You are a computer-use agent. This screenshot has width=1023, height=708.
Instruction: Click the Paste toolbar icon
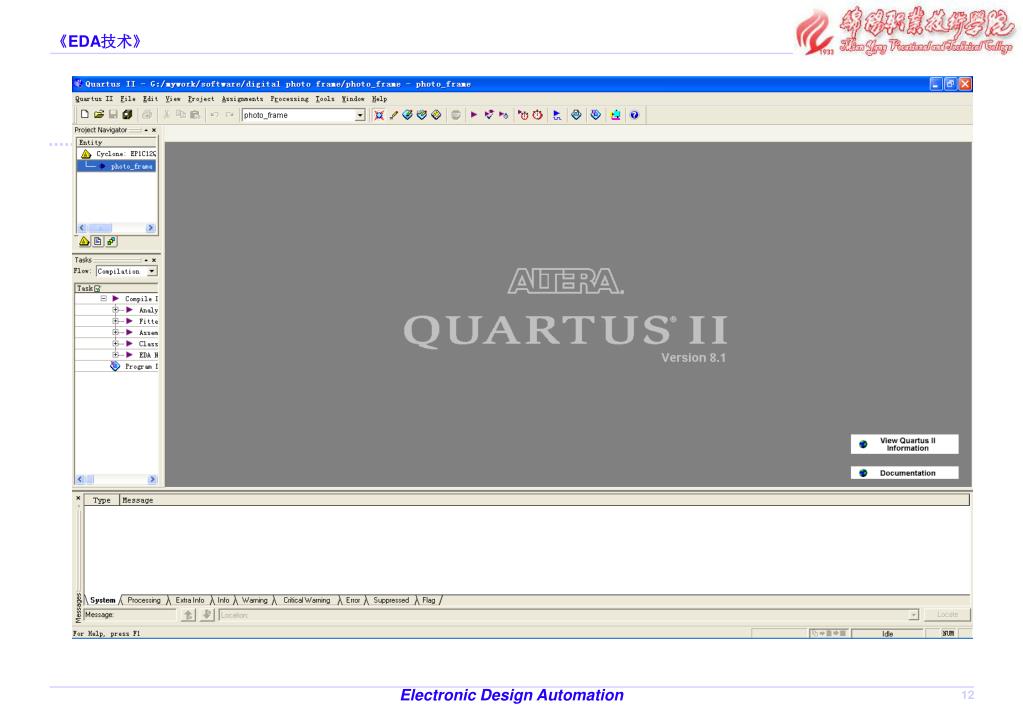click(194, 115)
